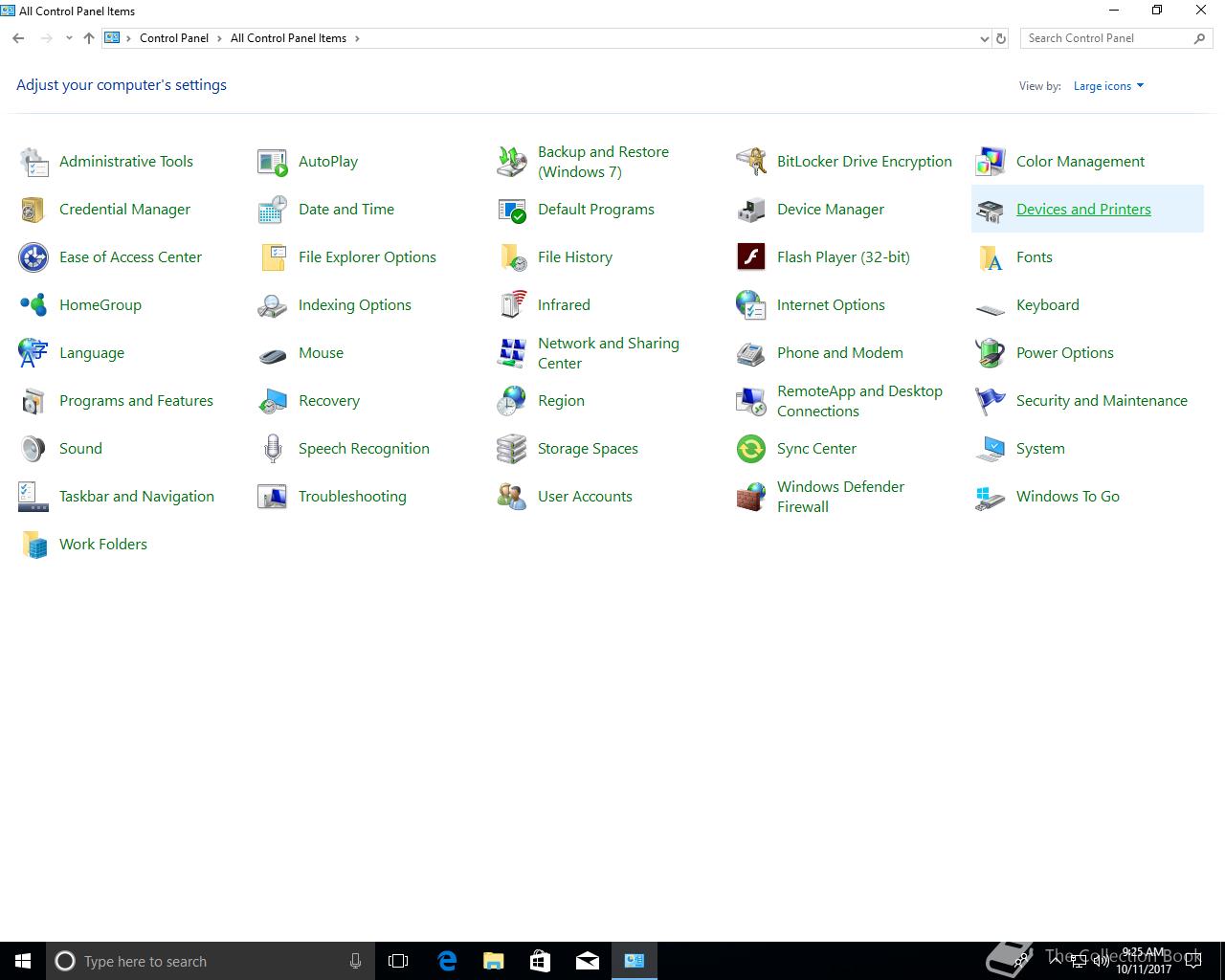Select All Control Panel Items breadcrumb
This screenshot has width=1225, height=980.
[288, 38]
